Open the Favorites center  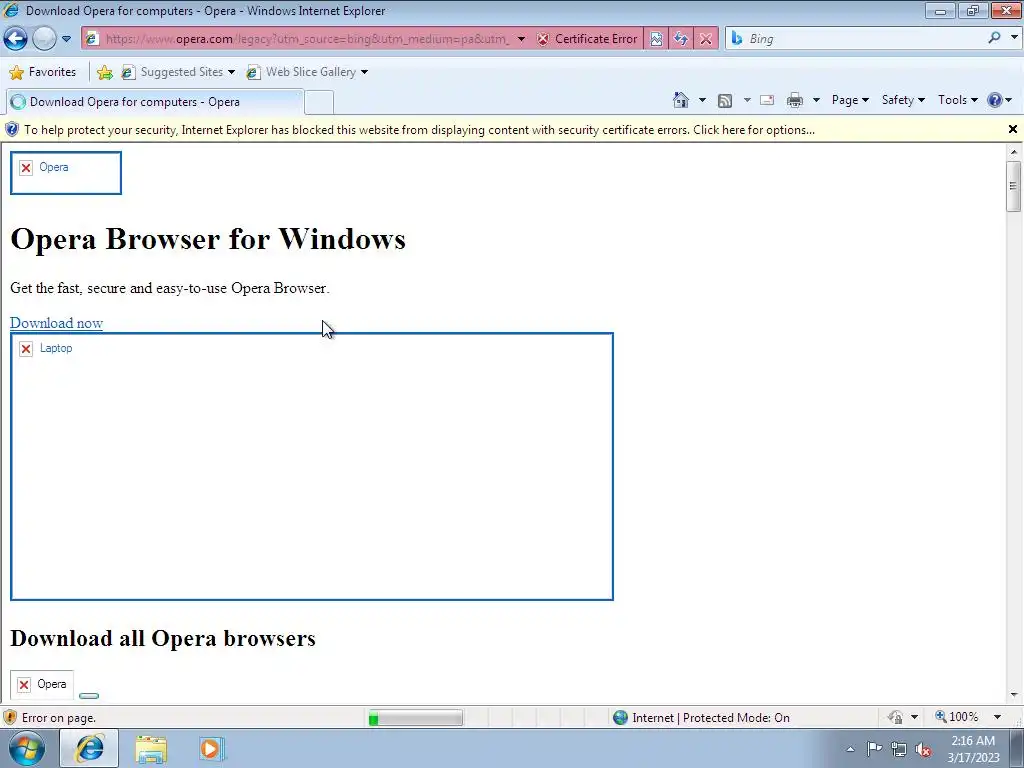click(43, 72)
